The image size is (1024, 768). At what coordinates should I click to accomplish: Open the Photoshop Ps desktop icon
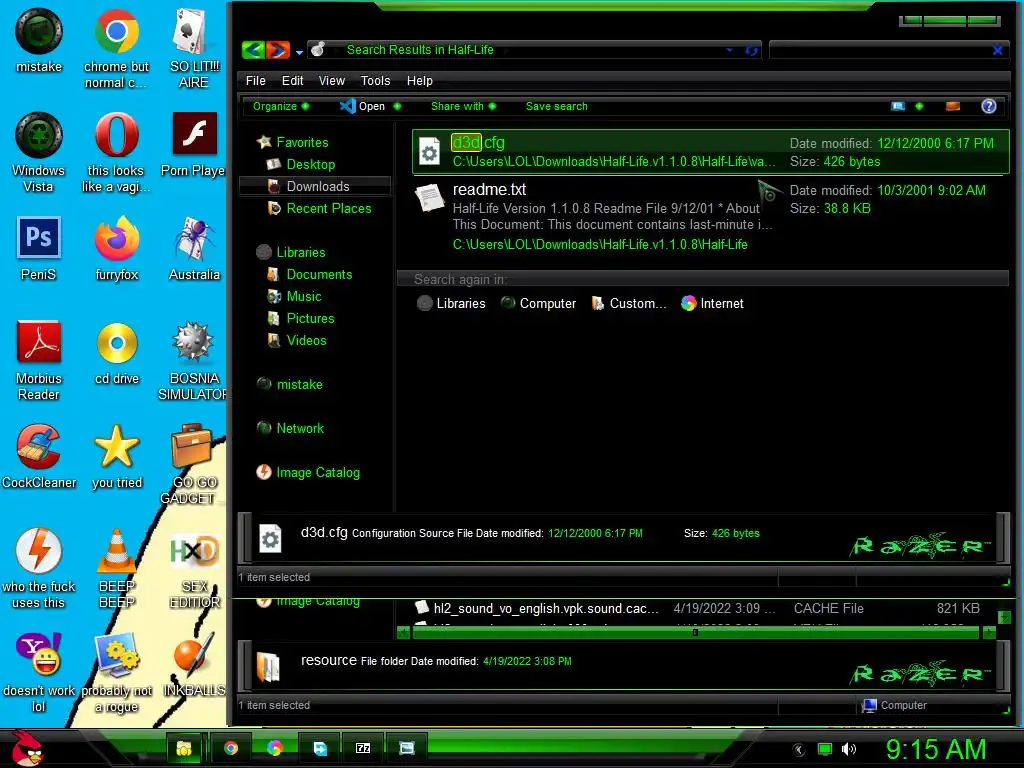pos(39,249)
